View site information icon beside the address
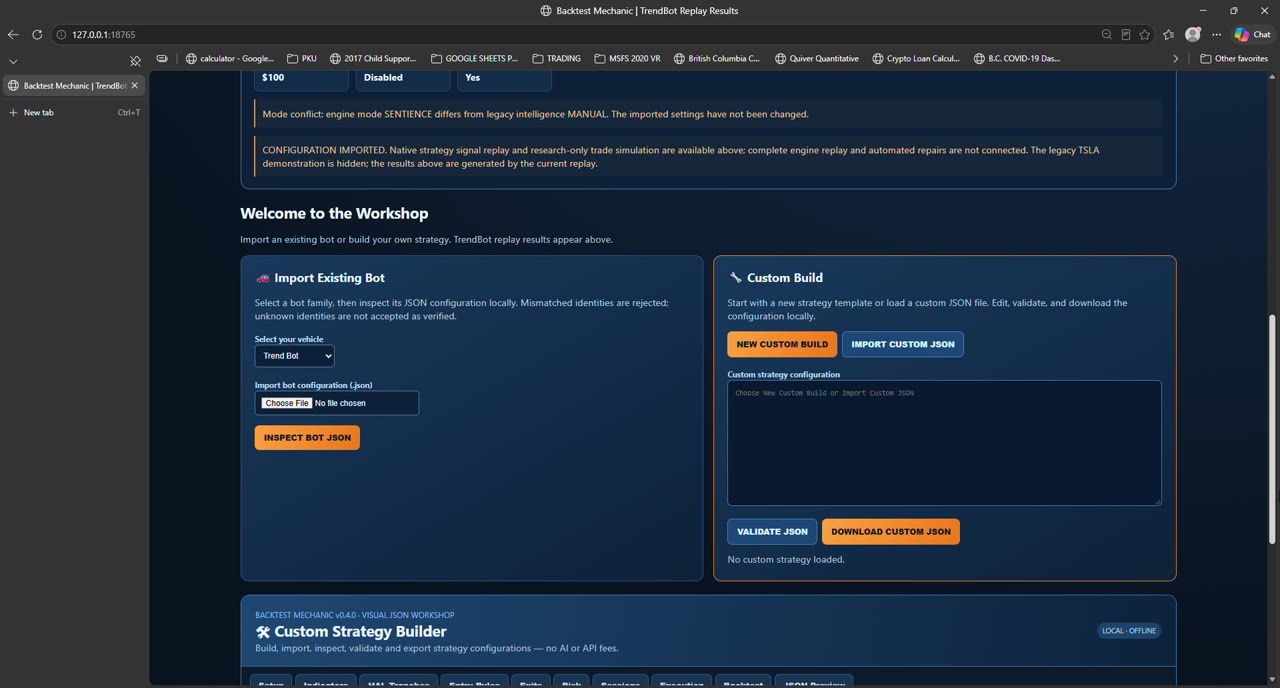This screenshot has height=688, width=1280. pyautogui.click(x=61, y=34)
